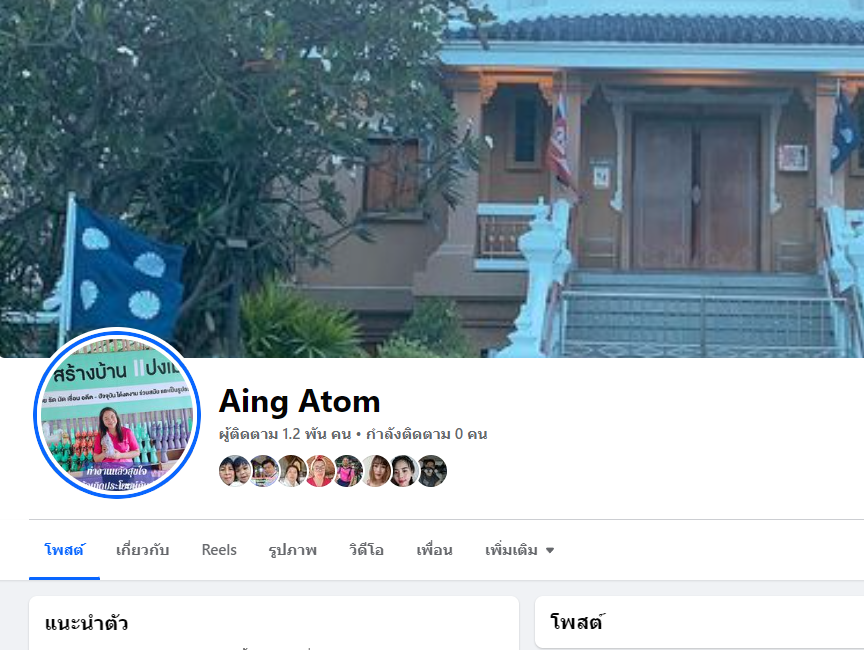Click the first friend avatar with two people

(235, 471)
